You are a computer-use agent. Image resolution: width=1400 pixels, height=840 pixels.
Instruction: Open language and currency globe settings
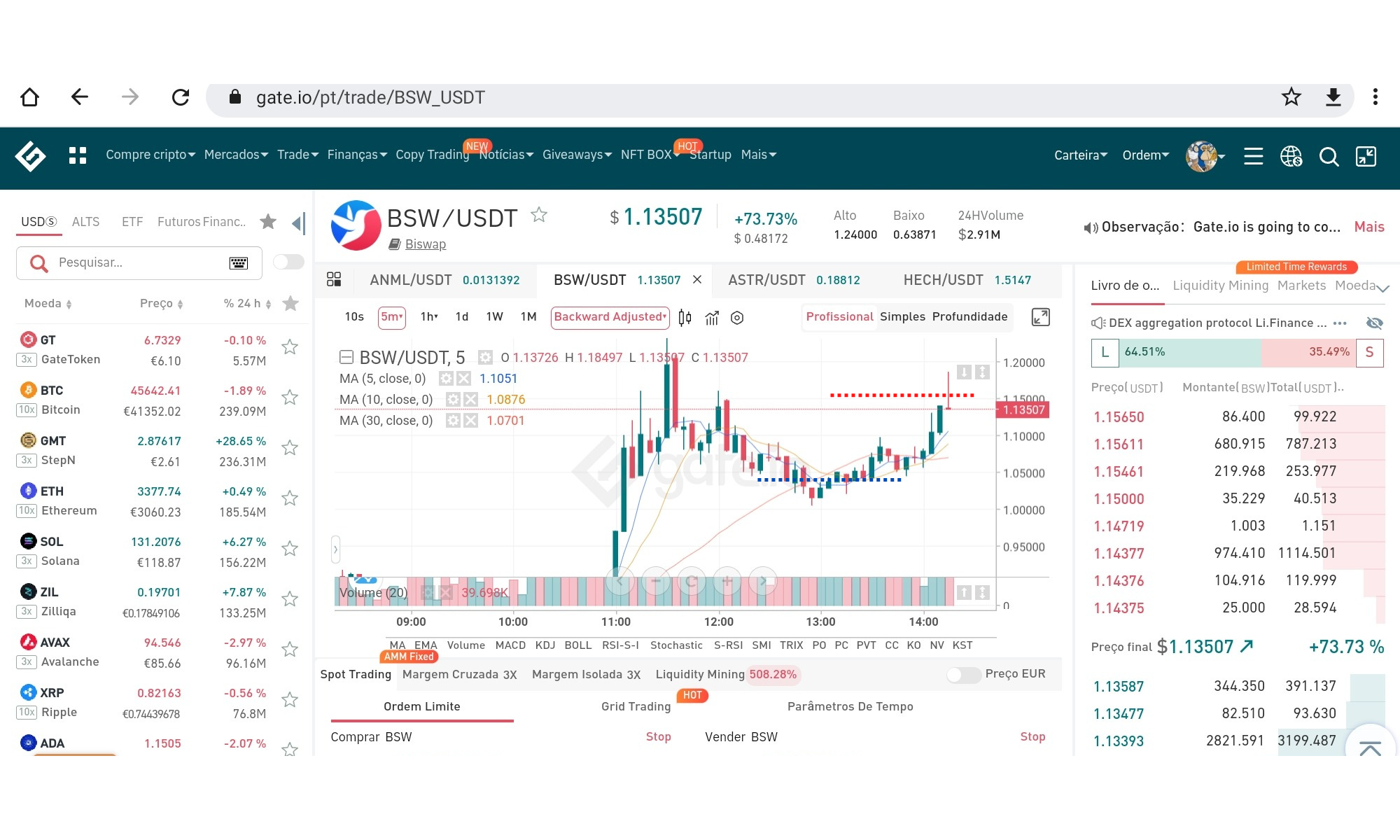click(1291, 156)
